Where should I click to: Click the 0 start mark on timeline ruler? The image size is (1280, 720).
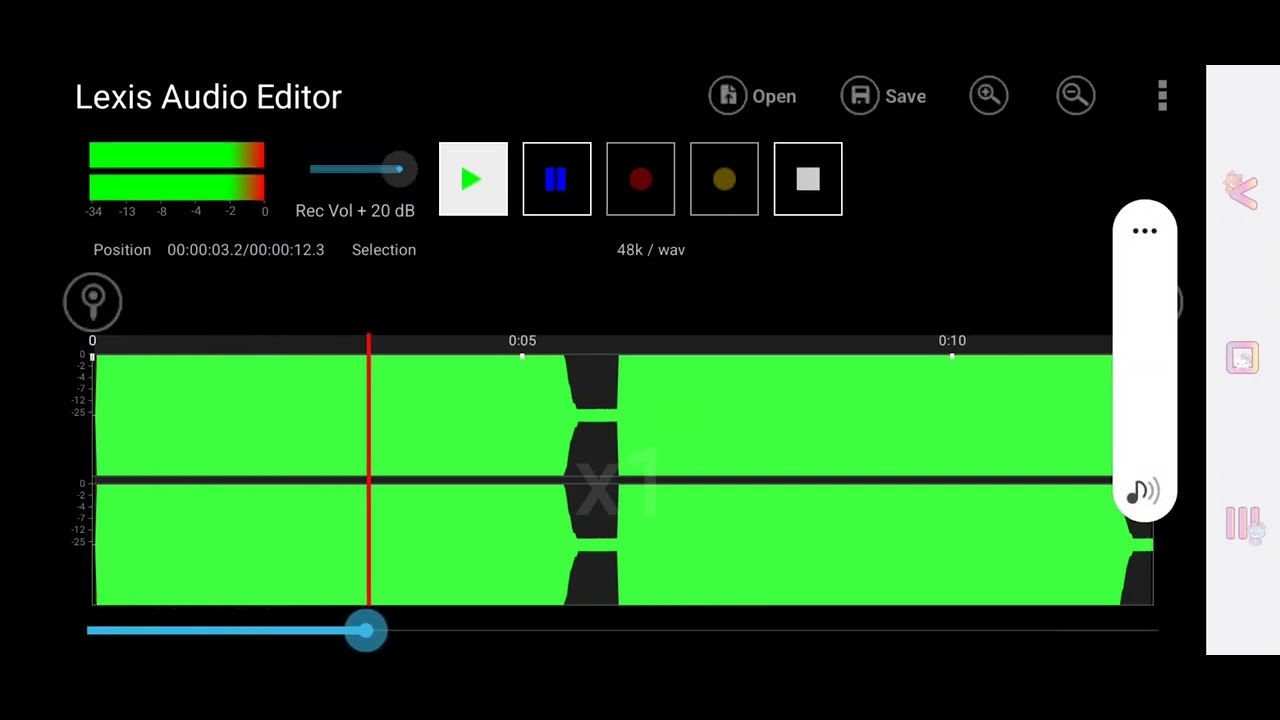point(92,341)
